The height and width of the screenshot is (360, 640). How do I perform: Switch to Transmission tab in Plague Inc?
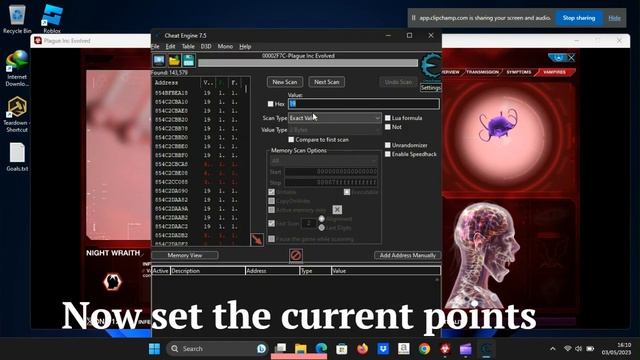[482, 72]
